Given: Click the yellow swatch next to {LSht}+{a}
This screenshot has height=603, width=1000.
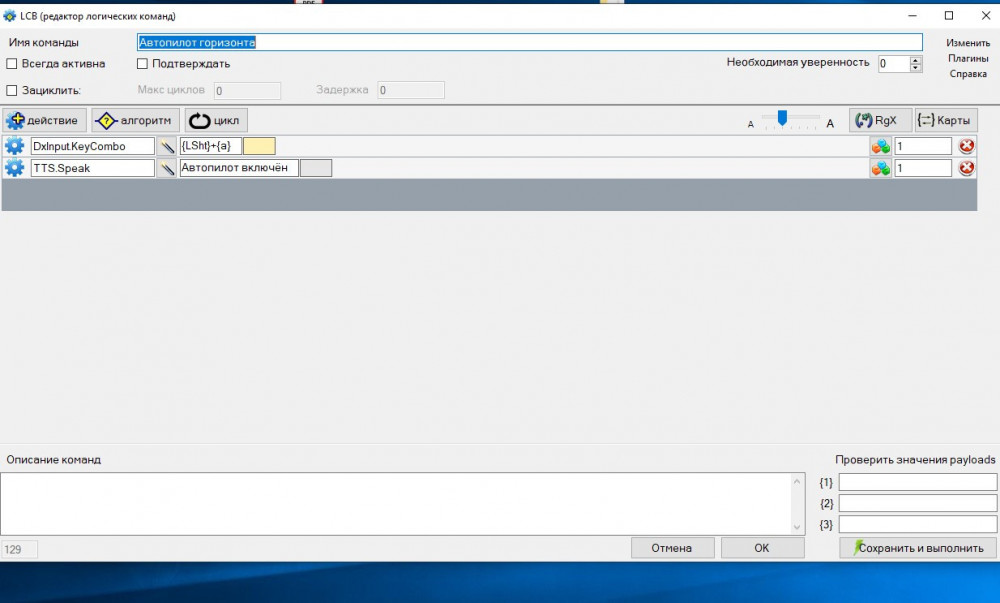Looking at the screenshot, I should click(x=259, y=146).
